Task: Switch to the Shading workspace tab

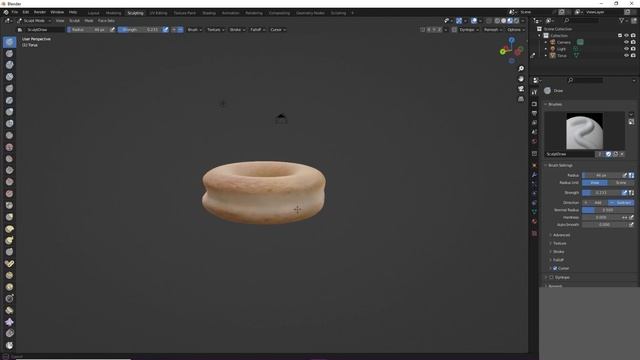Action: coord(209,13)
